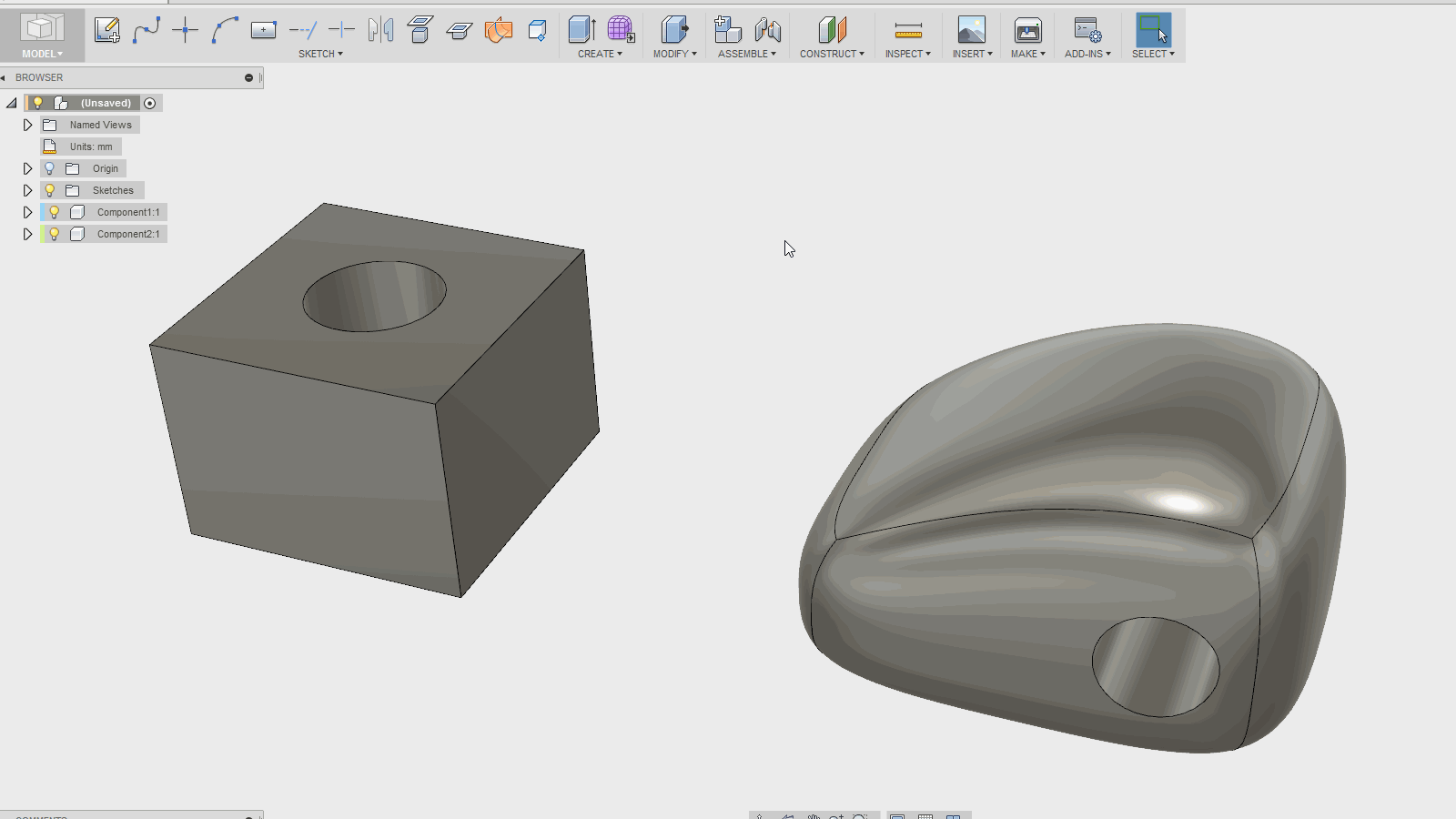Toggle the Component2:1 visibility lightbulb
1456x819 pixels.
pyautogui.click(x=54, y=234)
